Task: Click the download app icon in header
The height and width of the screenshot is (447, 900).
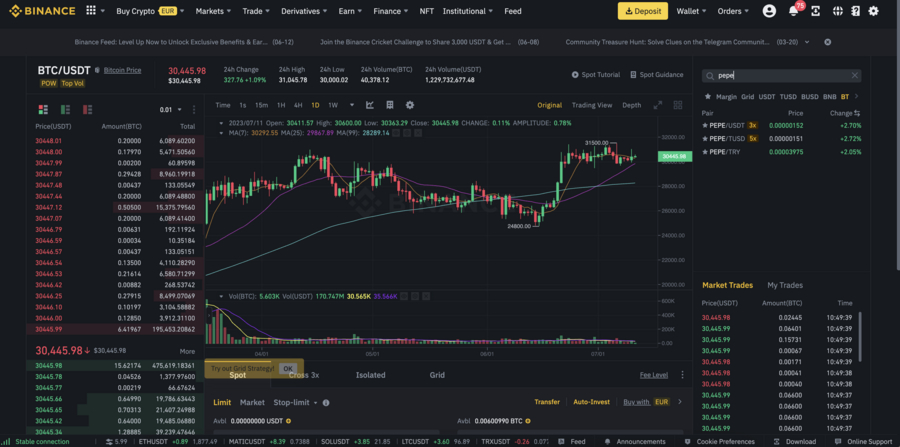Action: pos(815,11)
